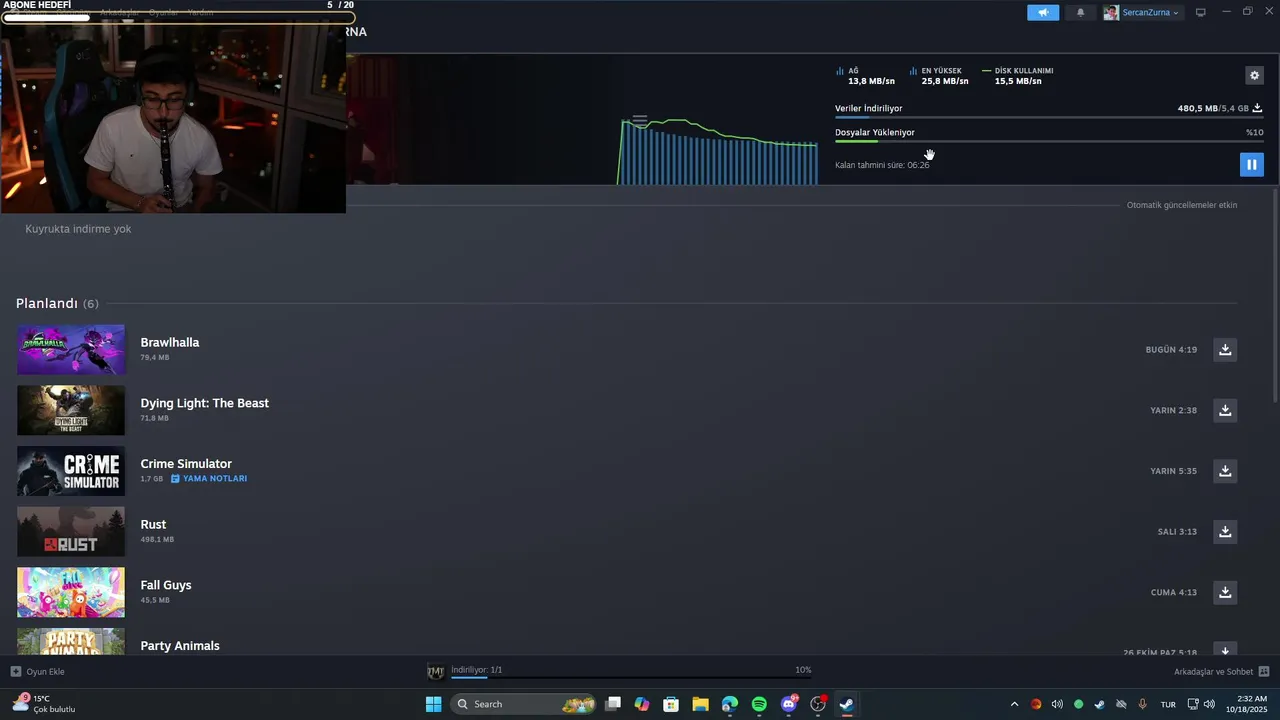Click the Planlandı (6) section header
This screenshot has width=1280, height=720.
pos(57,303)
